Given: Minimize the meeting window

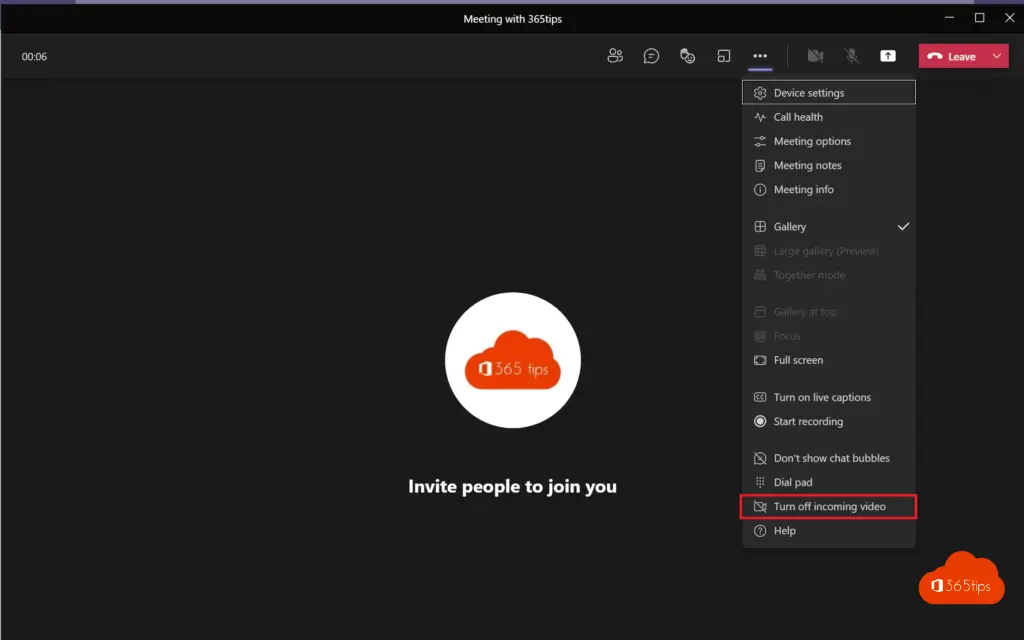Looking at the screenshot, I should point(950,18).
